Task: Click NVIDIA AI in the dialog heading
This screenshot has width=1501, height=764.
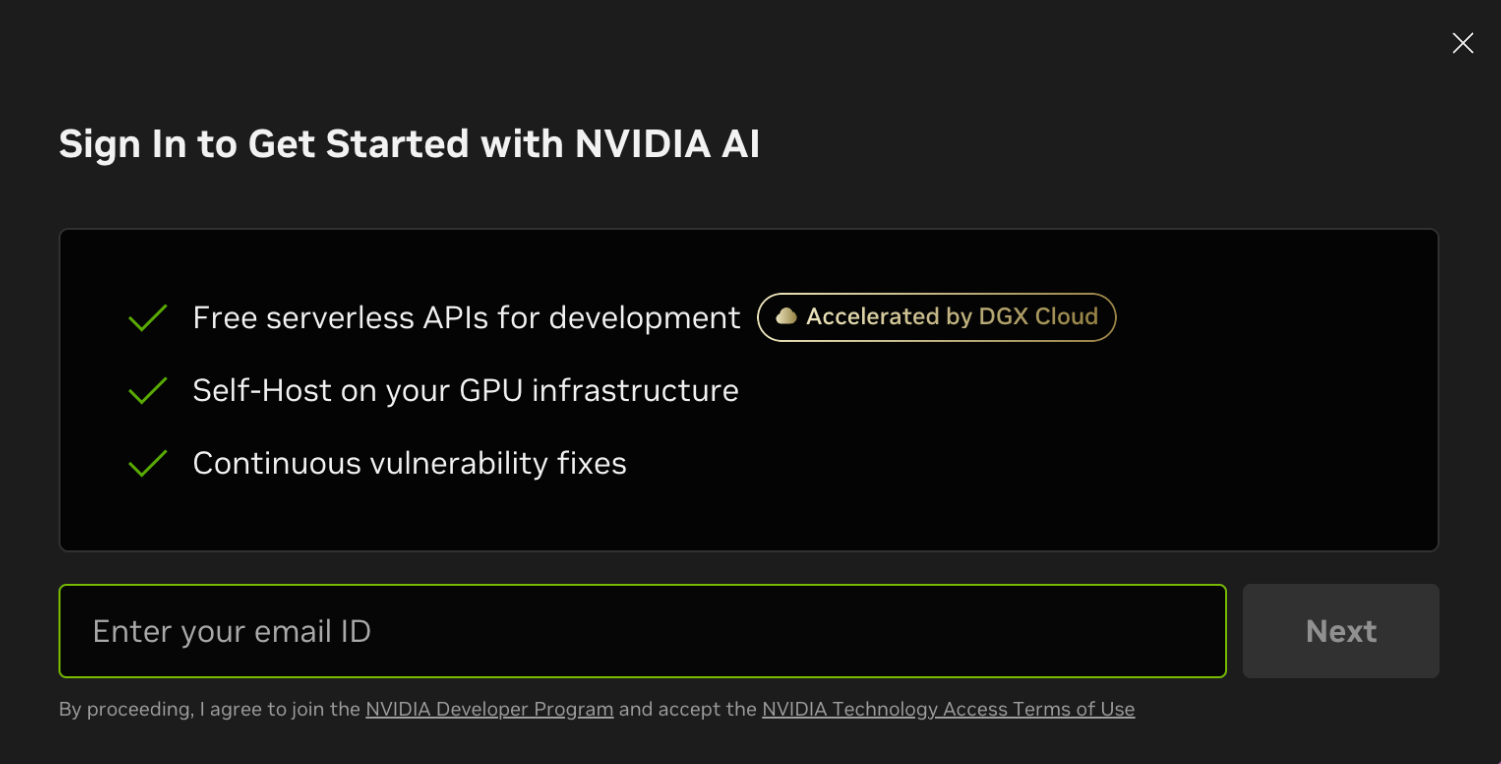Action: (x=667, y=144)
